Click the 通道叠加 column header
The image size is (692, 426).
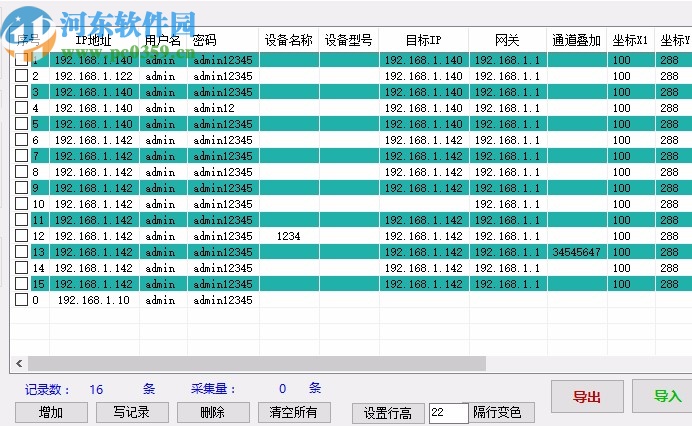(576, 40)
